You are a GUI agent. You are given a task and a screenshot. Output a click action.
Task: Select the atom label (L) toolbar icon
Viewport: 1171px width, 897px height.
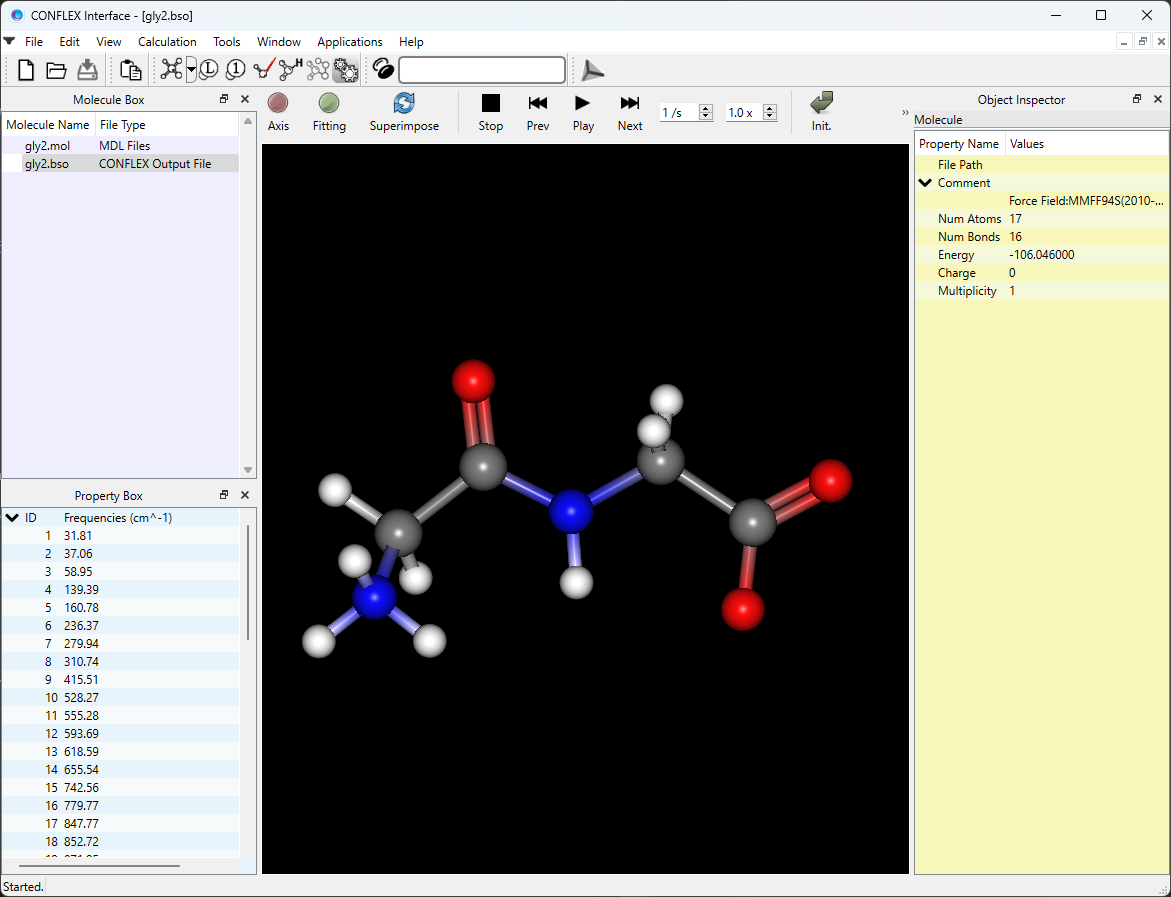point(209,70)
